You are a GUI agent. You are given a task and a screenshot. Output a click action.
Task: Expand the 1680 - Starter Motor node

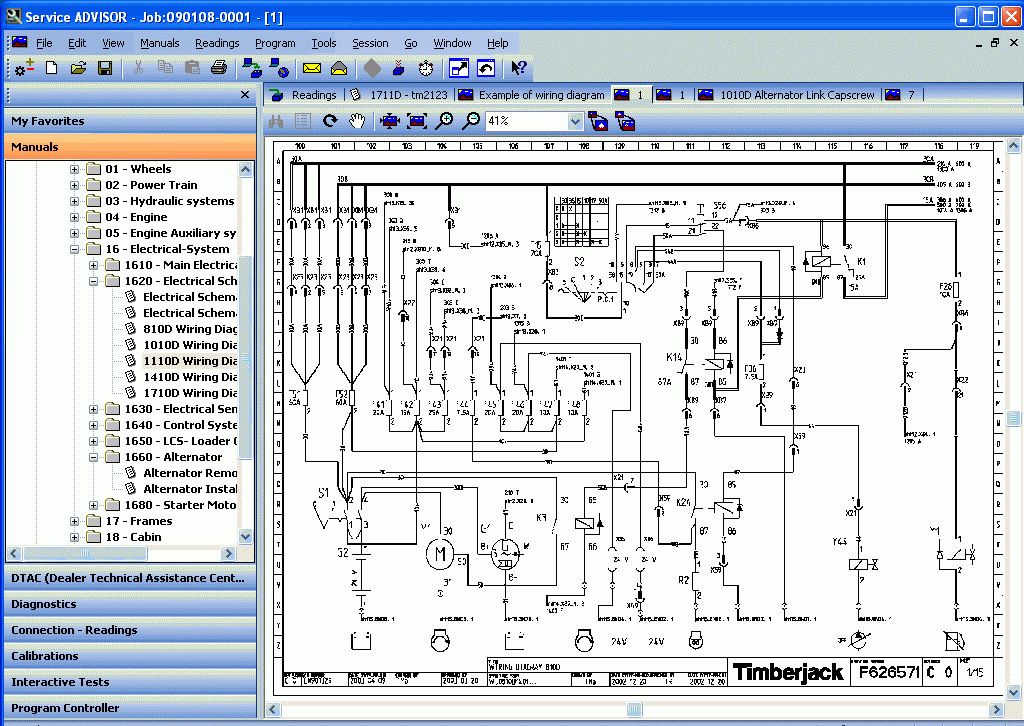[x=93, y=505]
